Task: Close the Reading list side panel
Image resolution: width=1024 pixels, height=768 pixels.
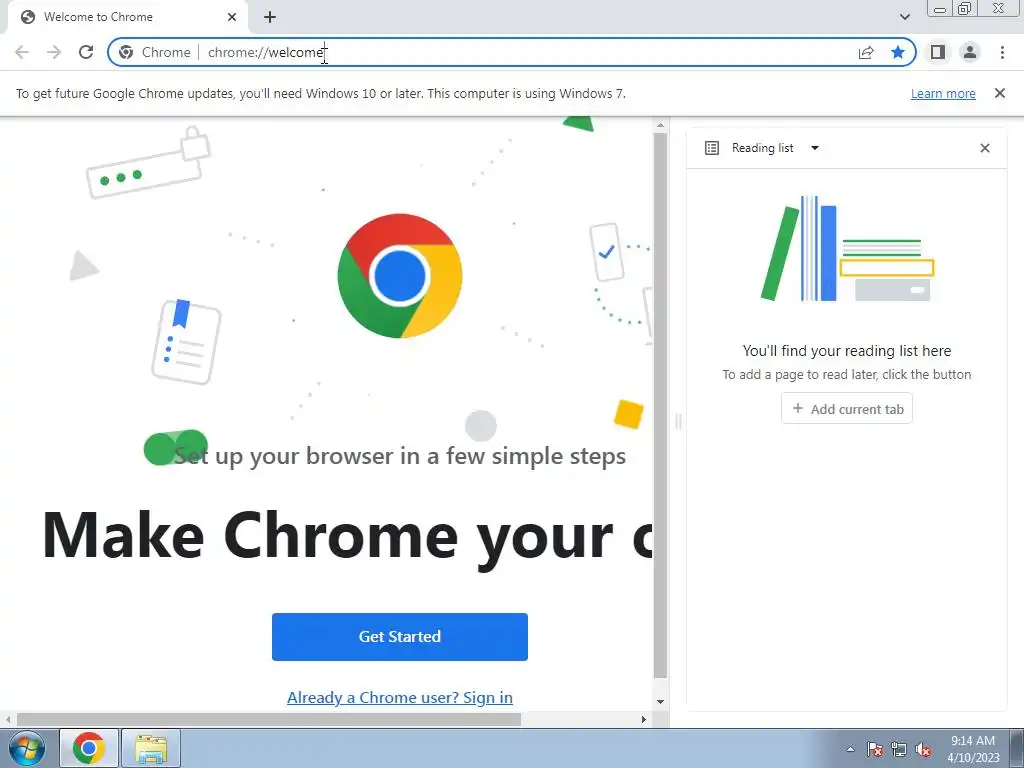Action: (x=985, y=148)
